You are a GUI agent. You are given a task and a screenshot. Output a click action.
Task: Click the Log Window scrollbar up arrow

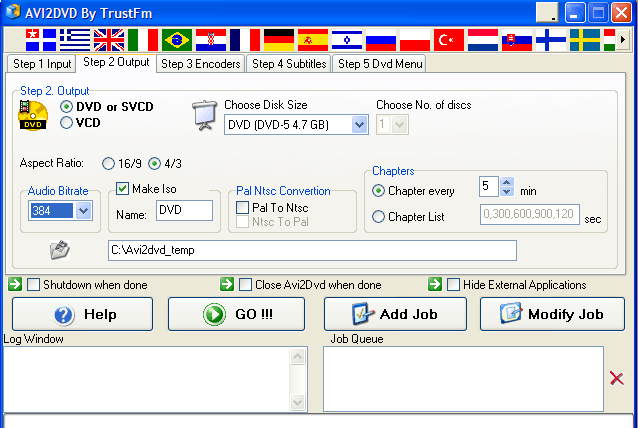click(297, 357)
